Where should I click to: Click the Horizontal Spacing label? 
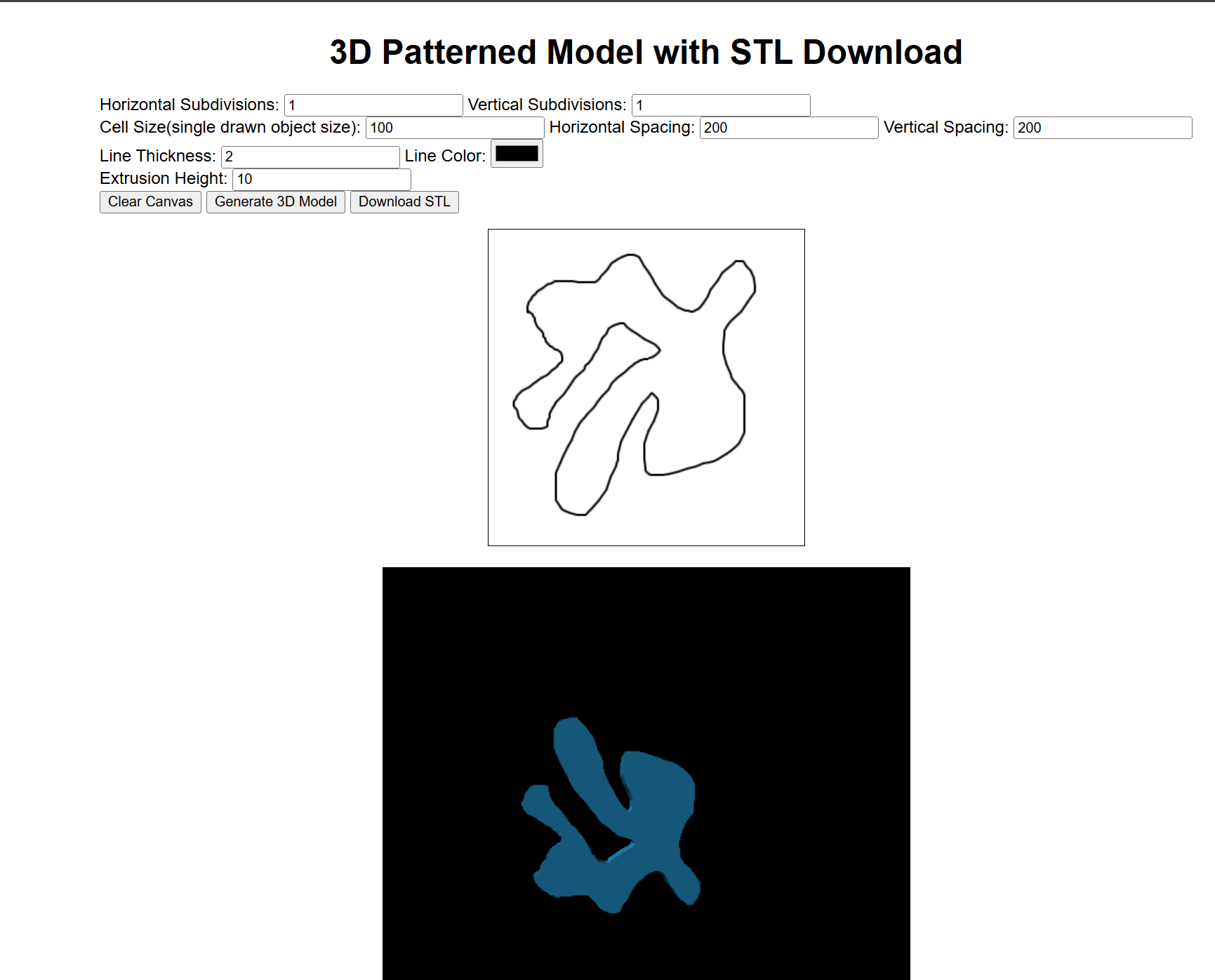[x=622, y=127]
